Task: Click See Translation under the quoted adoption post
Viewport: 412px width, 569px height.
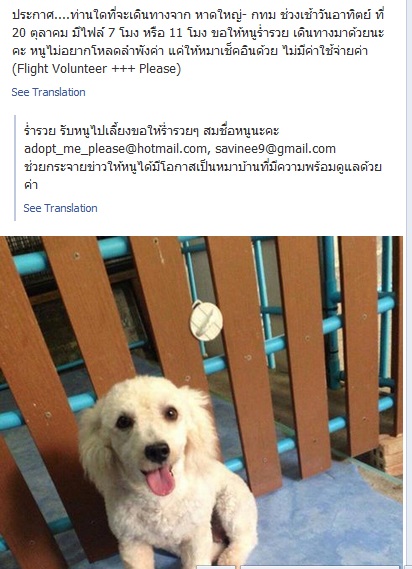Action: [x=60, y=208]
